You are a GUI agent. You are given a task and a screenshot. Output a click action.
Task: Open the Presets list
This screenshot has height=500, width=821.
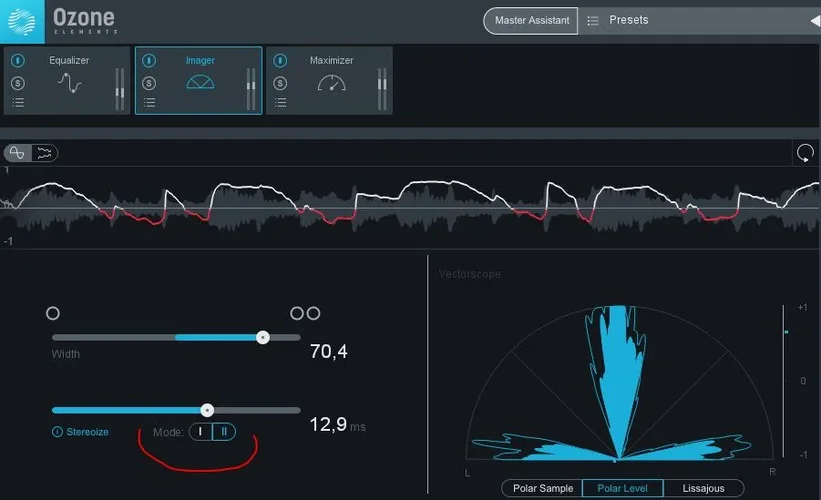point(628,20)
